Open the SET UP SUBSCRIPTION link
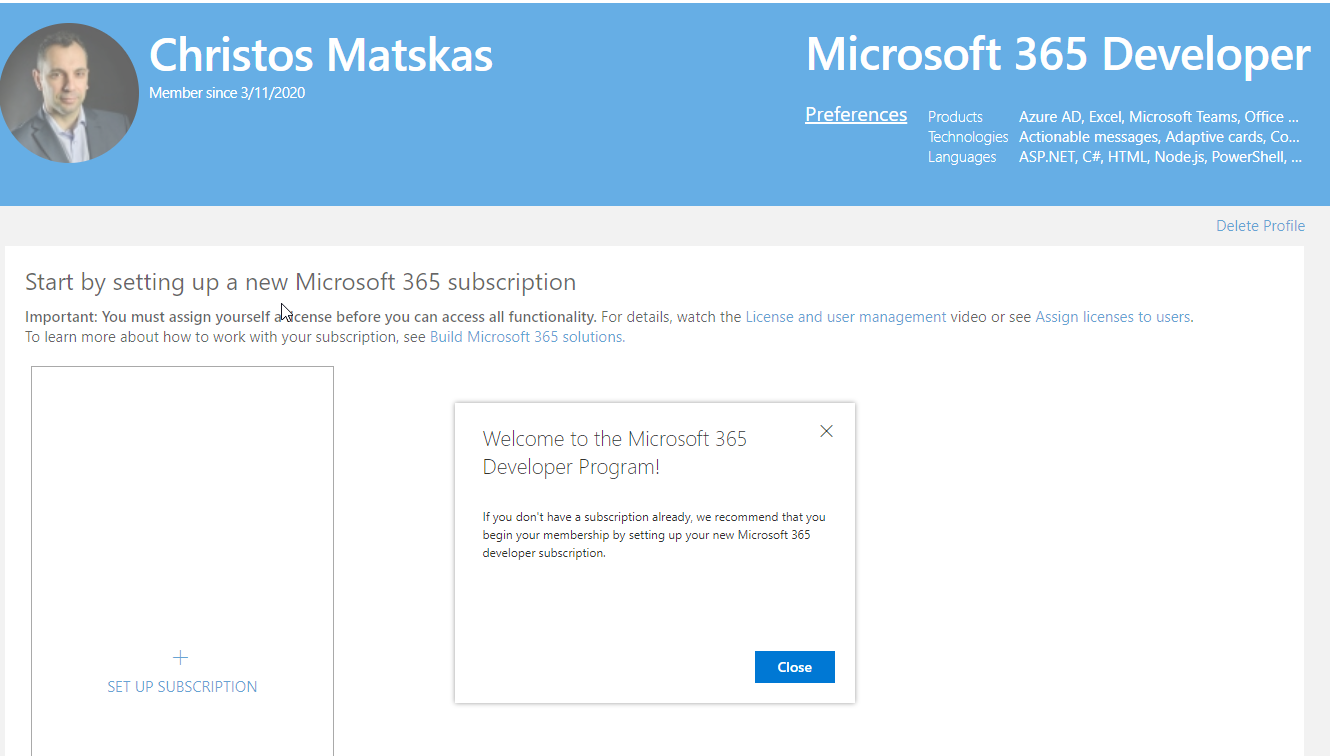The image size is (1330, 756). click(x=182, y=687)
